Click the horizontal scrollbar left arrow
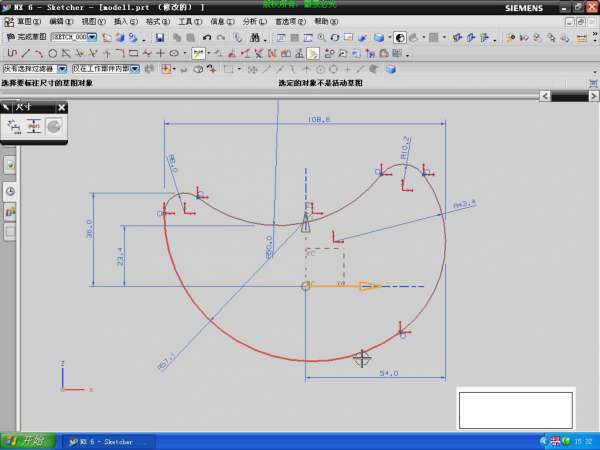 545,95
